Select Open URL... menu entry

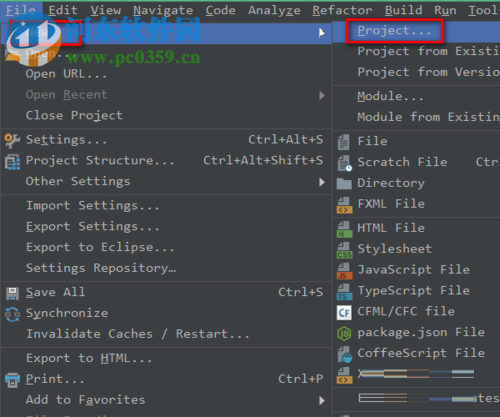(x=66, y=74)
